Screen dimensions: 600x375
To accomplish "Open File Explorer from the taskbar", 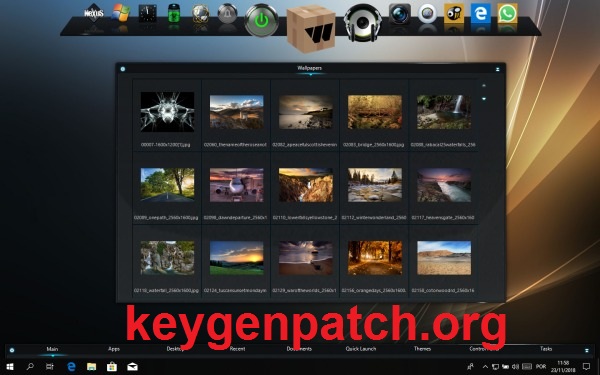I will [x=91, y=367].
